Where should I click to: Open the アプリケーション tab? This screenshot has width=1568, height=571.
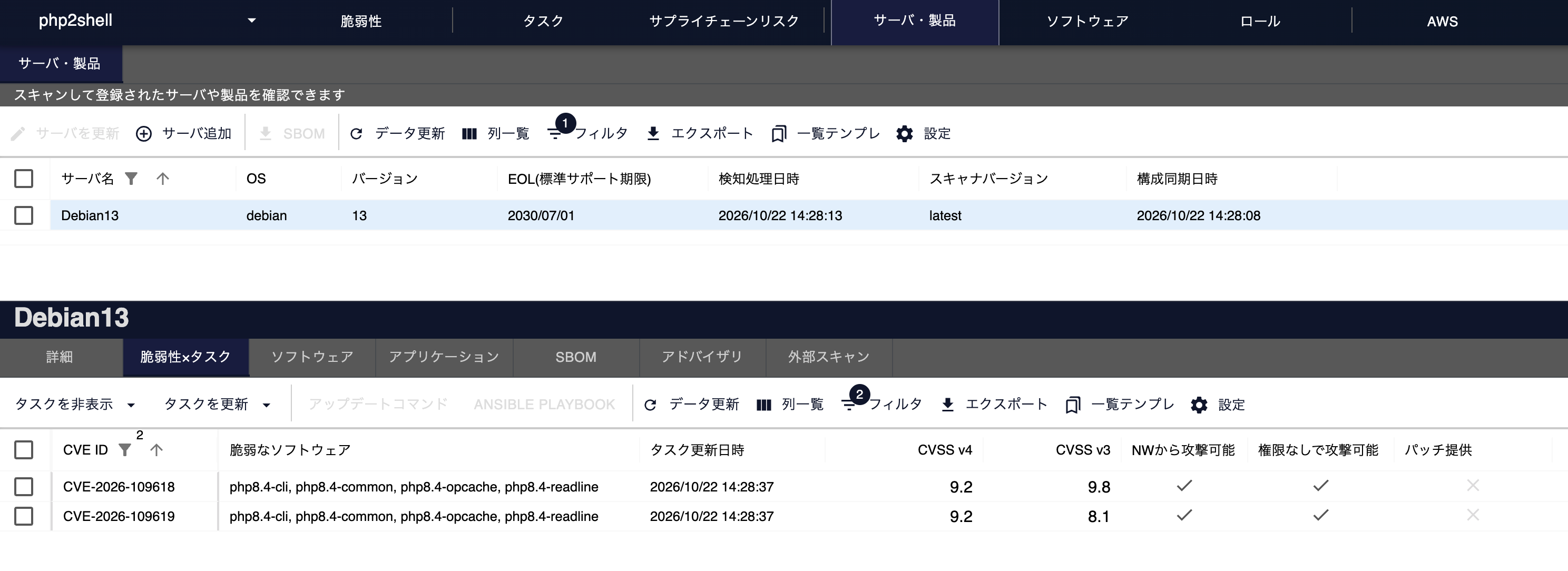tap(444, 357)
